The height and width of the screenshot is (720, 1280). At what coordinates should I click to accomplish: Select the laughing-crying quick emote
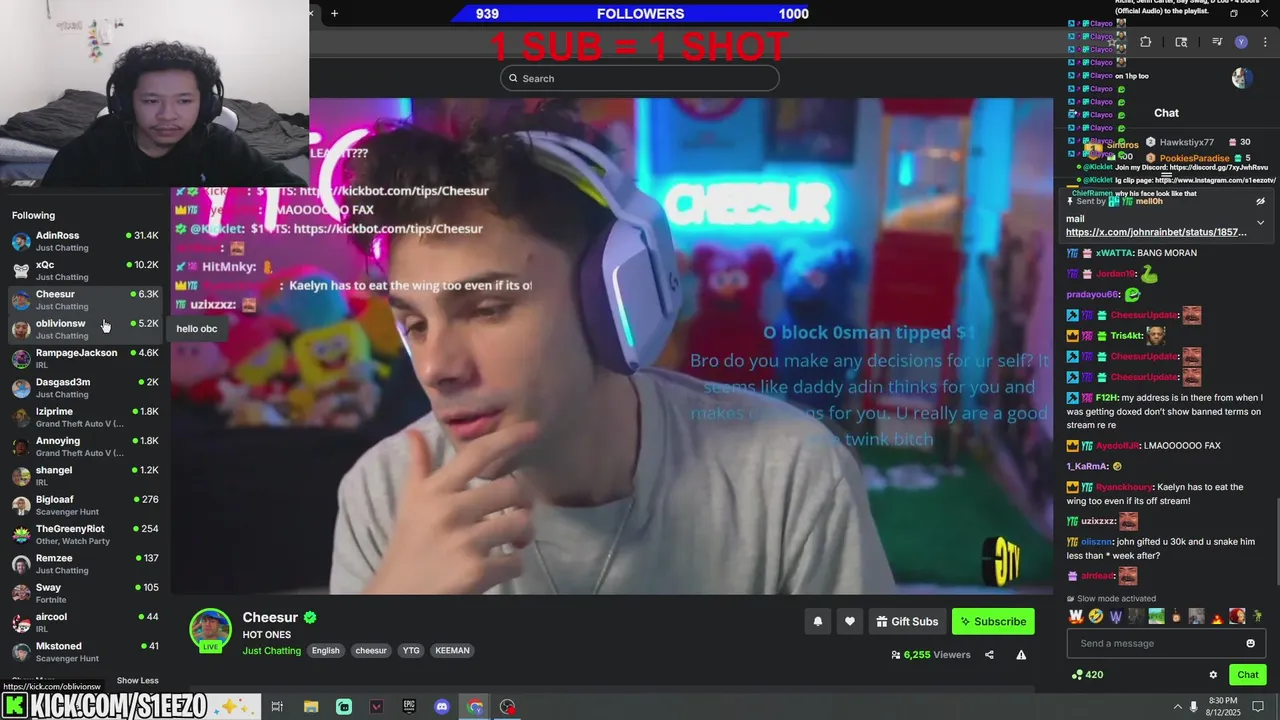tap(1096, 616)
